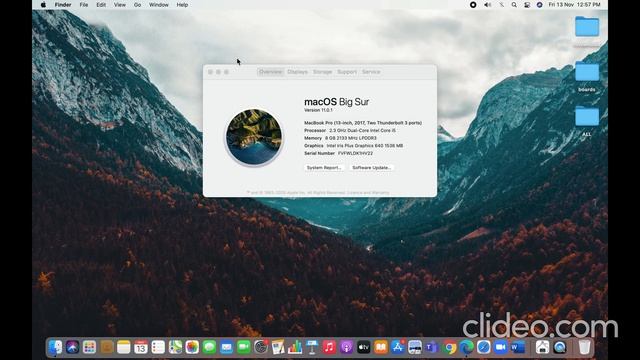Open Music app in the Dock

(x=329, y=347)
